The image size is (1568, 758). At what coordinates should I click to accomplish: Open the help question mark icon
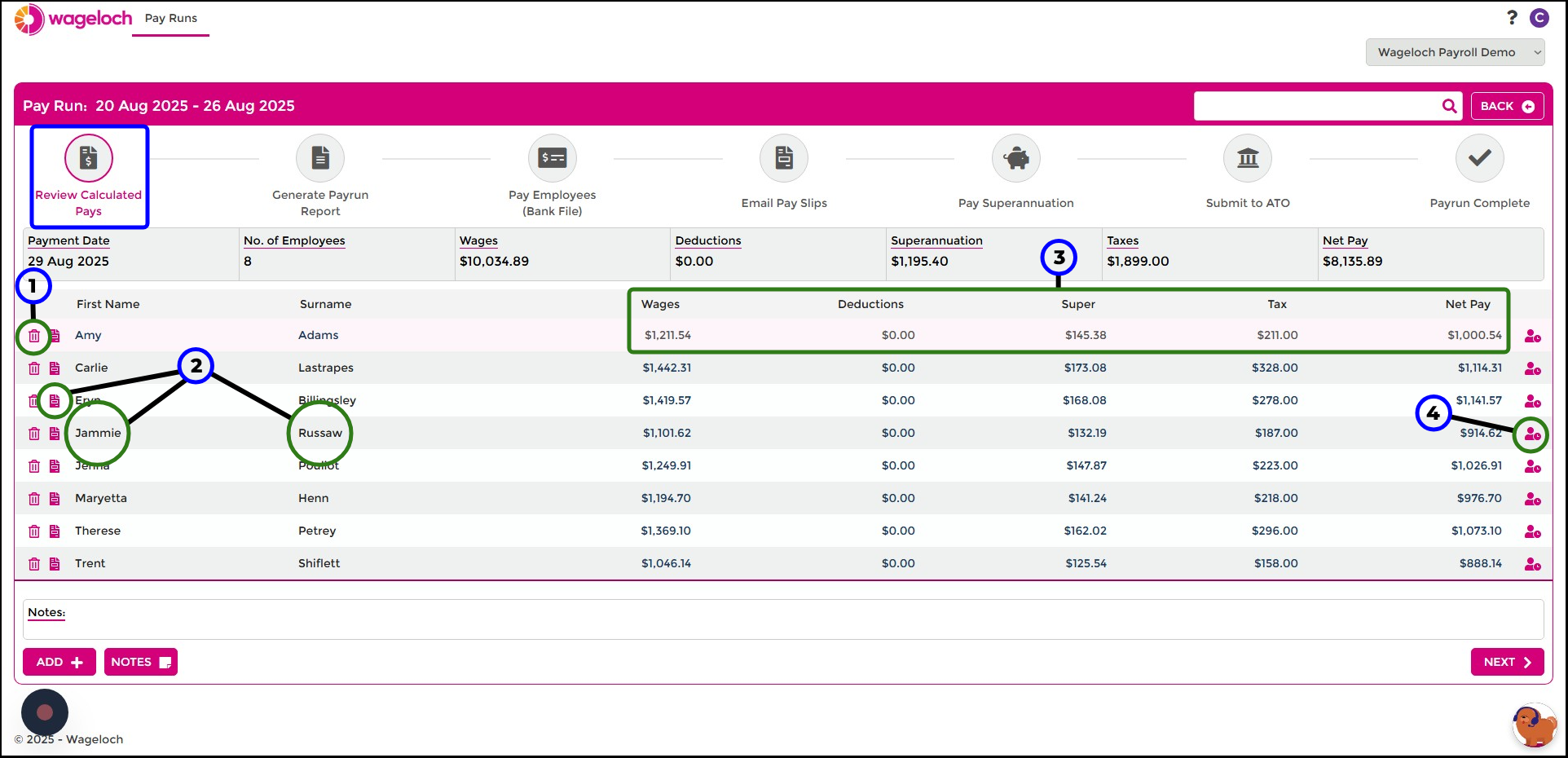[x=1512, y=18]
